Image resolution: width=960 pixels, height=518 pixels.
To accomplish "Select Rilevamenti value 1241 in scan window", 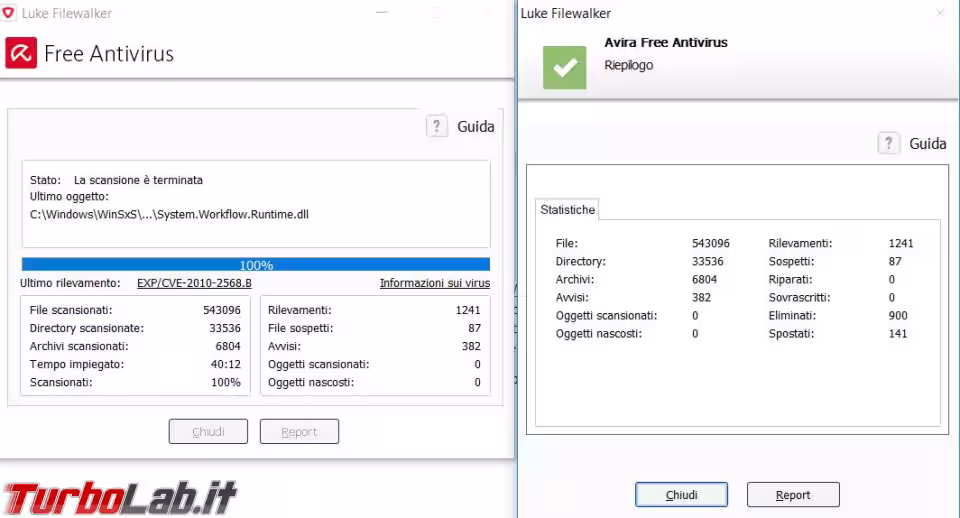I will [468, 310].
